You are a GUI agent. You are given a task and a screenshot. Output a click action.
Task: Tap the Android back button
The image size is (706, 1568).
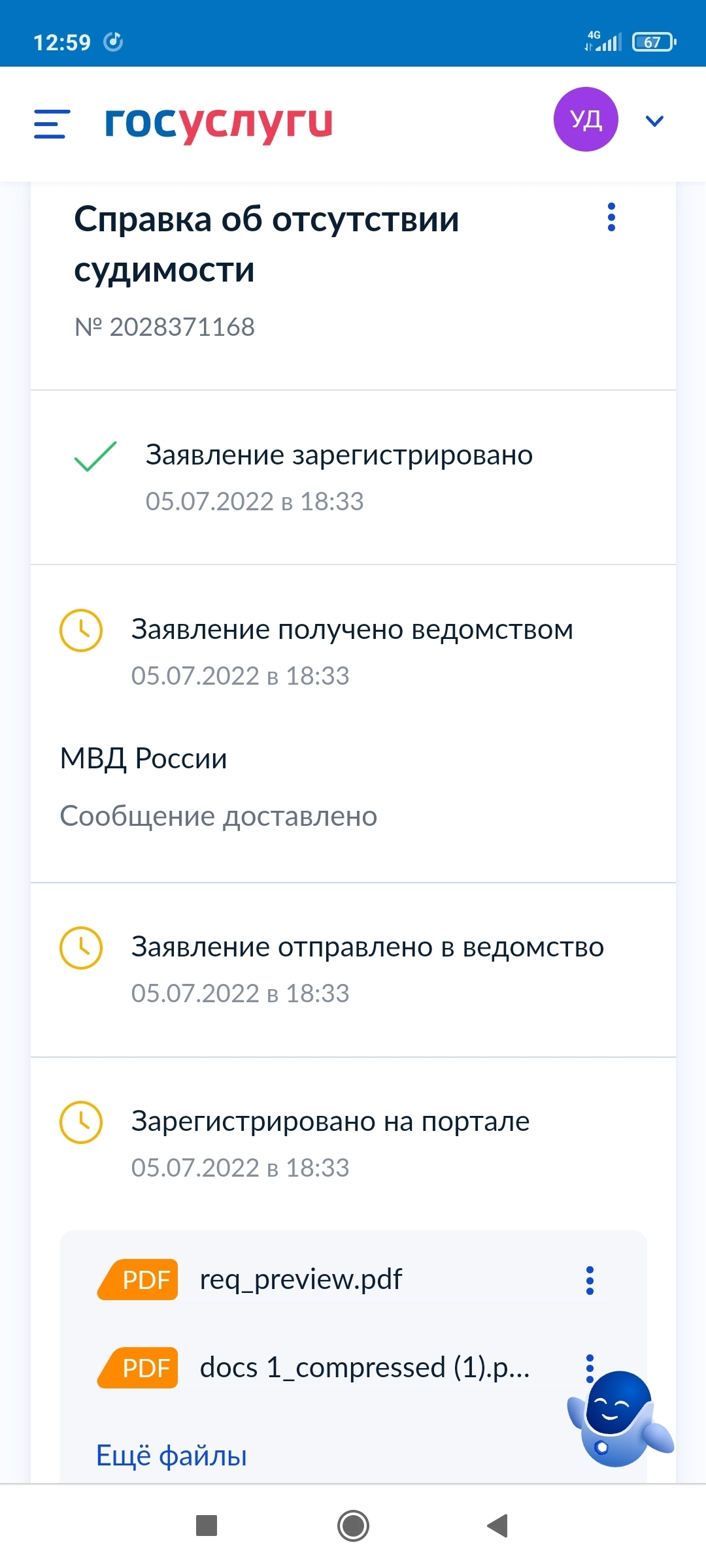tap(498, 1526)
